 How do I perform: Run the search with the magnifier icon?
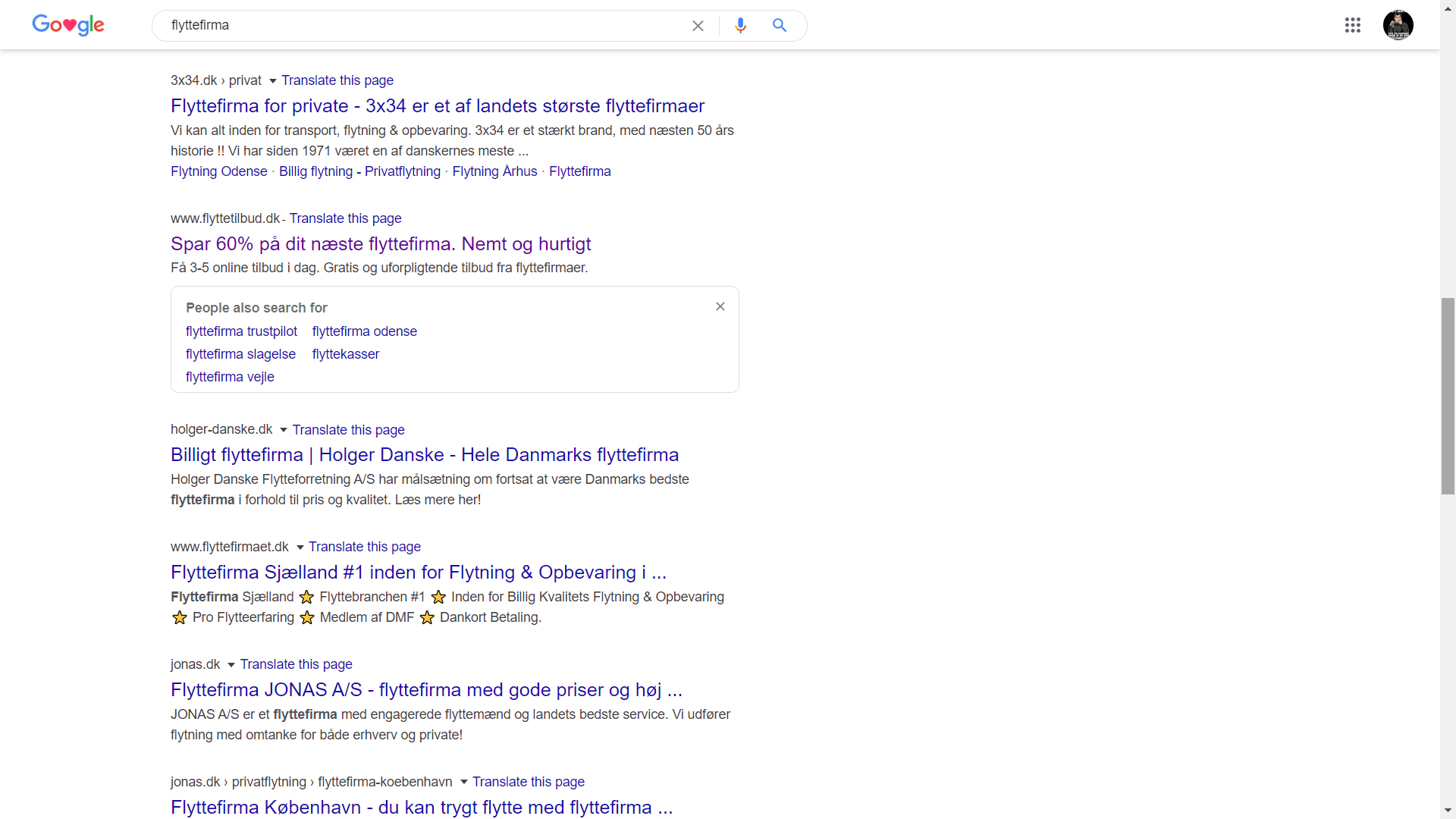click(x=780, y=25)
